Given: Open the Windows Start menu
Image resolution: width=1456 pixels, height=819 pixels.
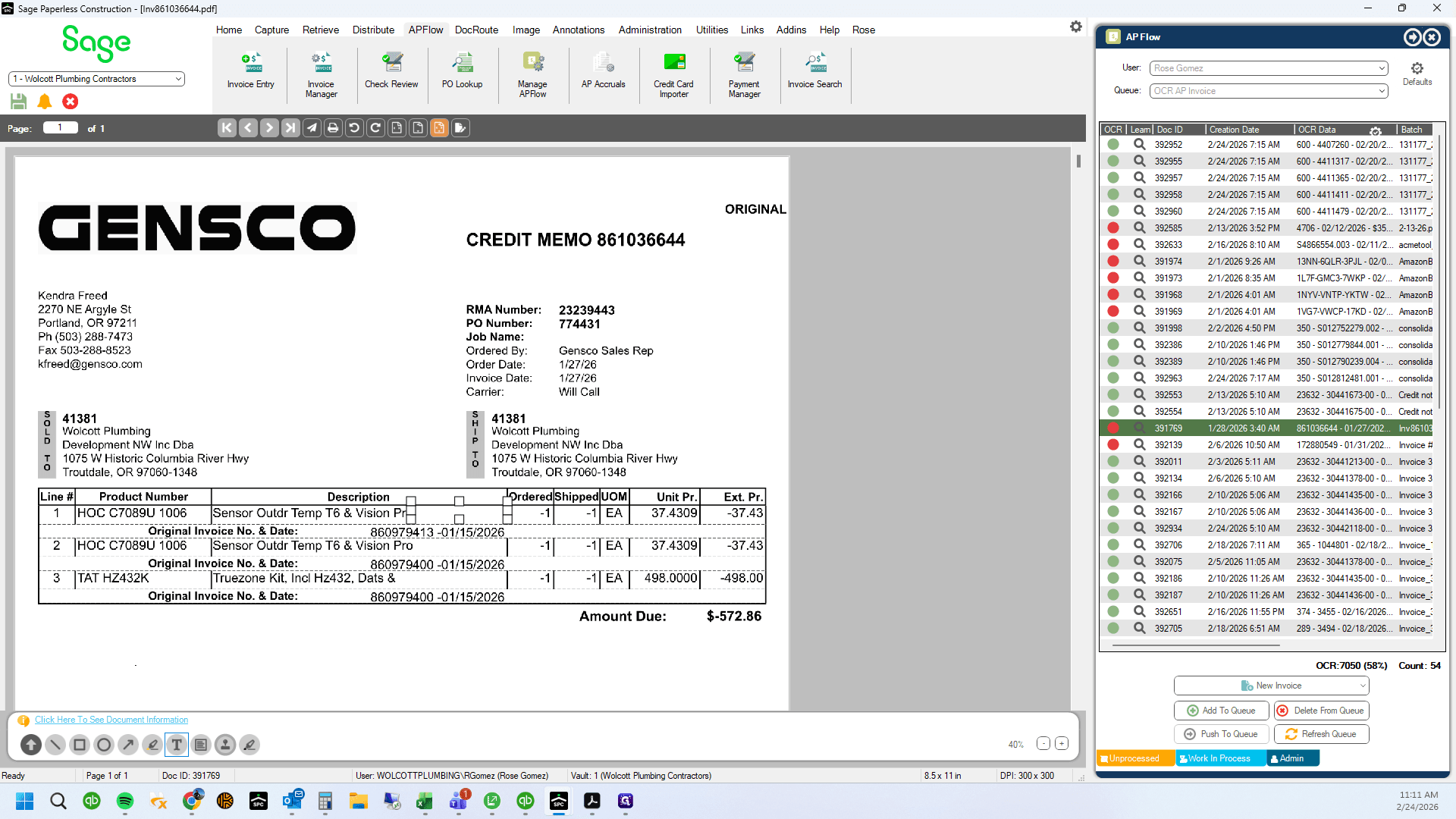Looking at the screenshot, I should click(x=25, y=801).
